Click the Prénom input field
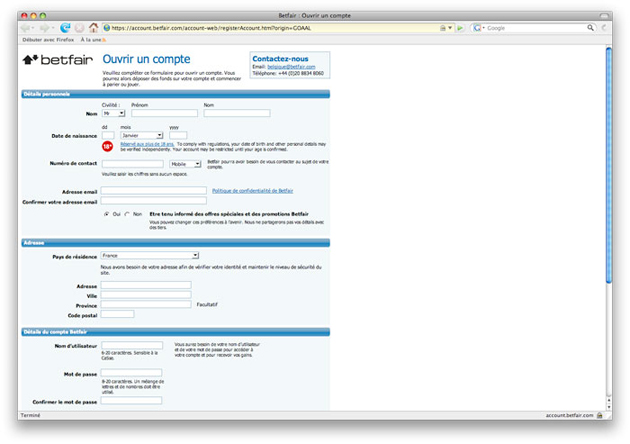The width and height of the screenshot is (630, 444). point(164,113)
